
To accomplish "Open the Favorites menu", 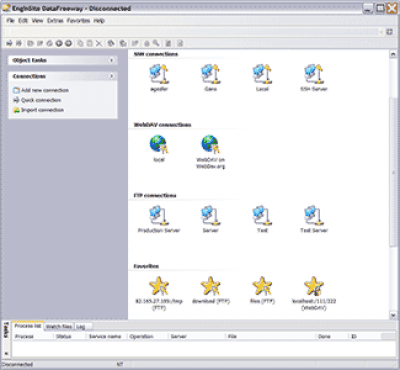I will coord(78,21).
